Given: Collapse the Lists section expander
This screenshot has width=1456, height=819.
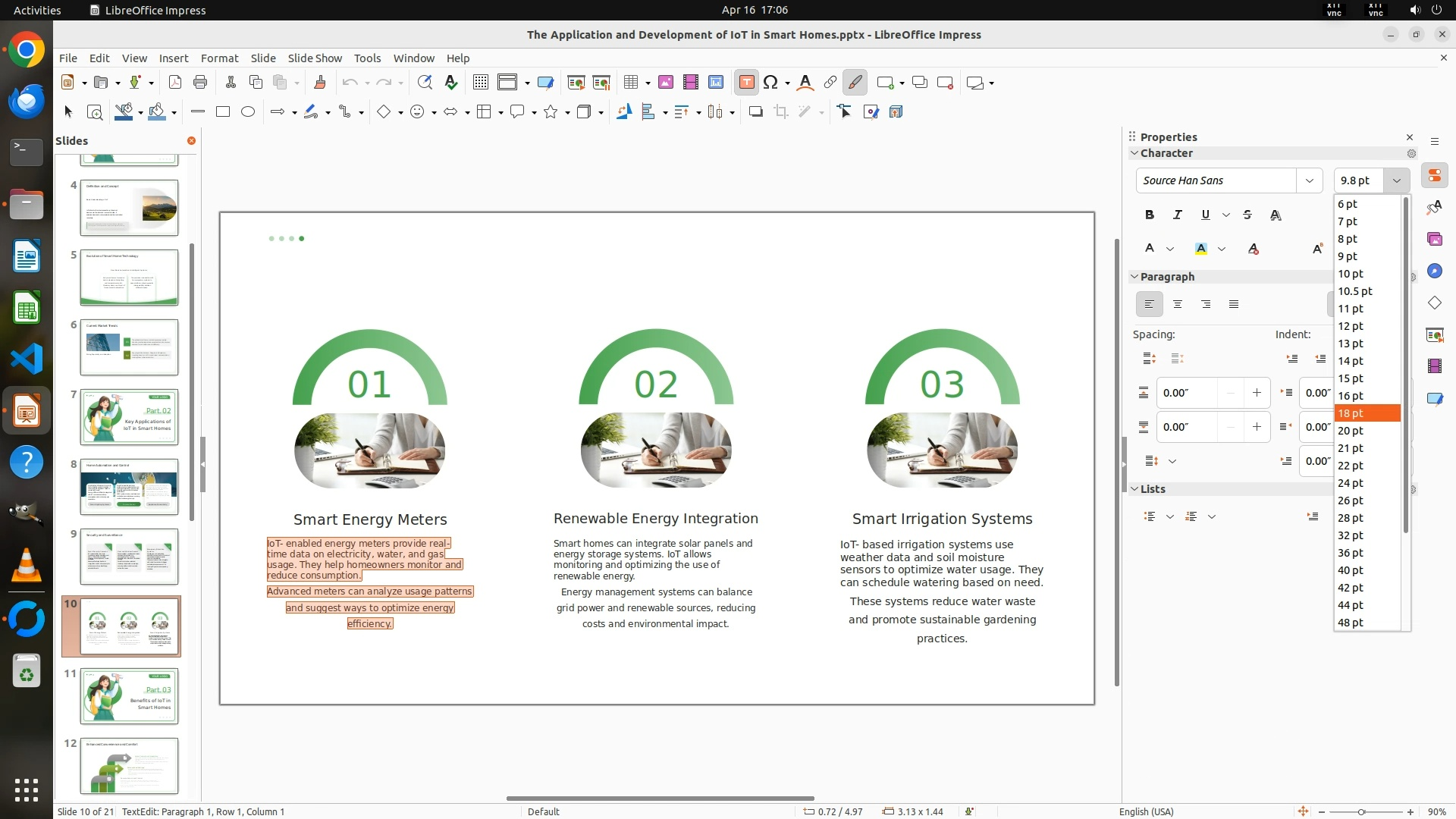Looking at the screenshot, I should coord(1134,489).
